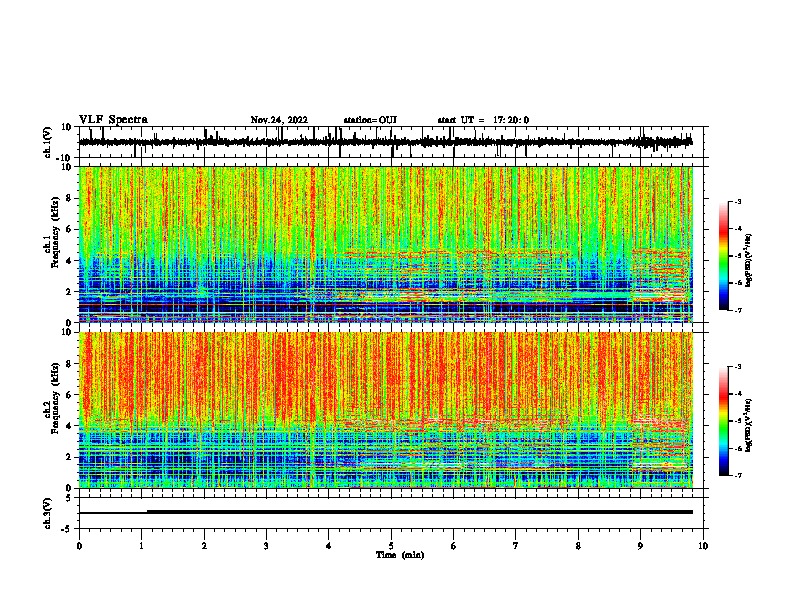Click inside the ch.2 spectrogram panel
This screenshot has height=612, width=792.
pos(386,410)
